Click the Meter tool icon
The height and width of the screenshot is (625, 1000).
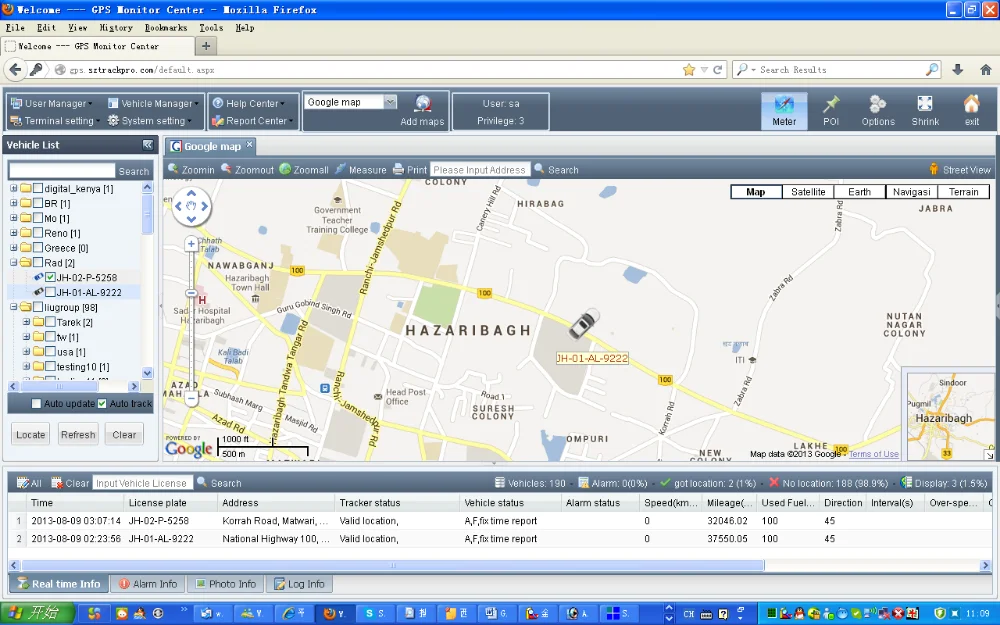pyautogui.click(x=784, y=105)
